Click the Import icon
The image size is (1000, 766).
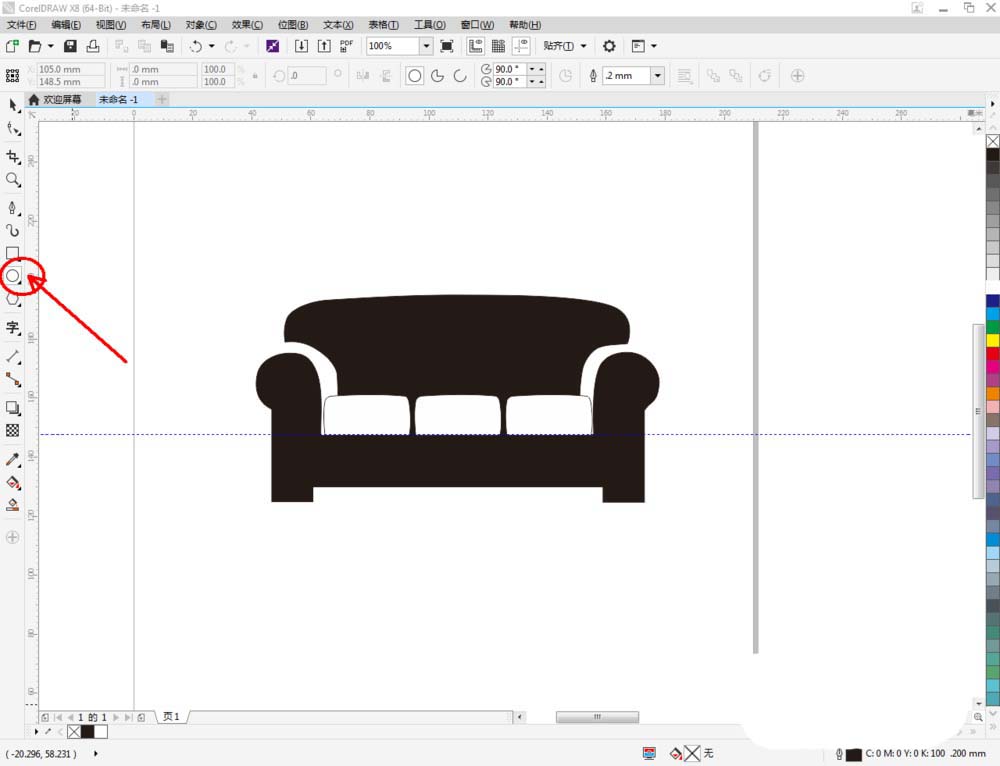tap(301, 46)
